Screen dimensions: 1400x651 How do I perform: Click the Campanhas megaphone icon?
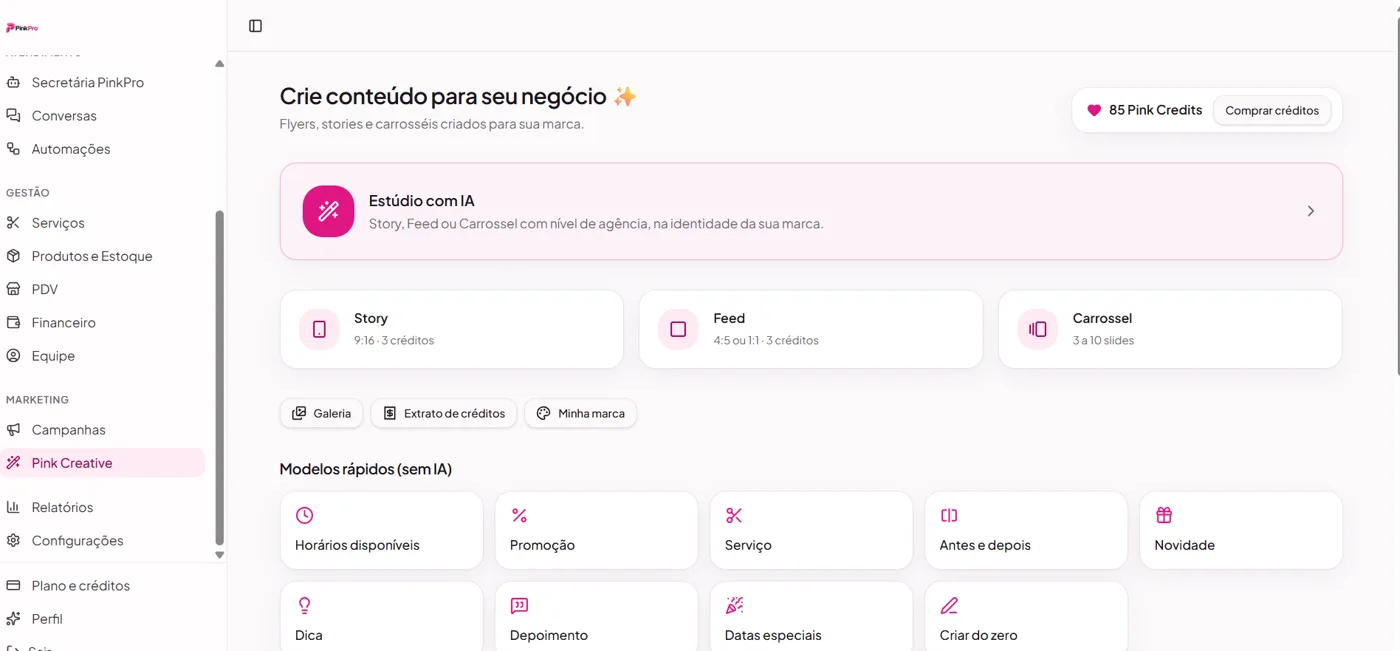click(13, 429)
